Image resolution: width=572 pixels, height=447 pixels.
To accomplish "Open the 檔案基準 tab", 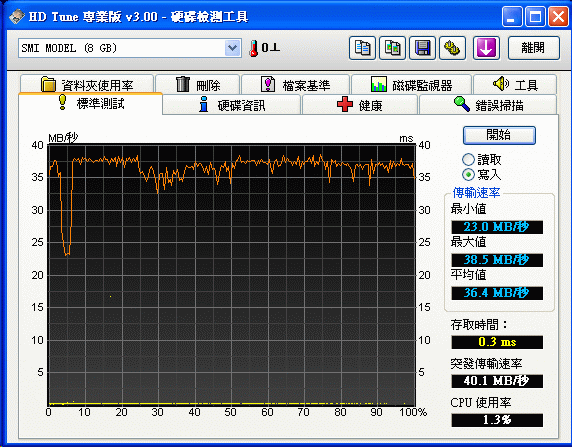I will [295, 84].
